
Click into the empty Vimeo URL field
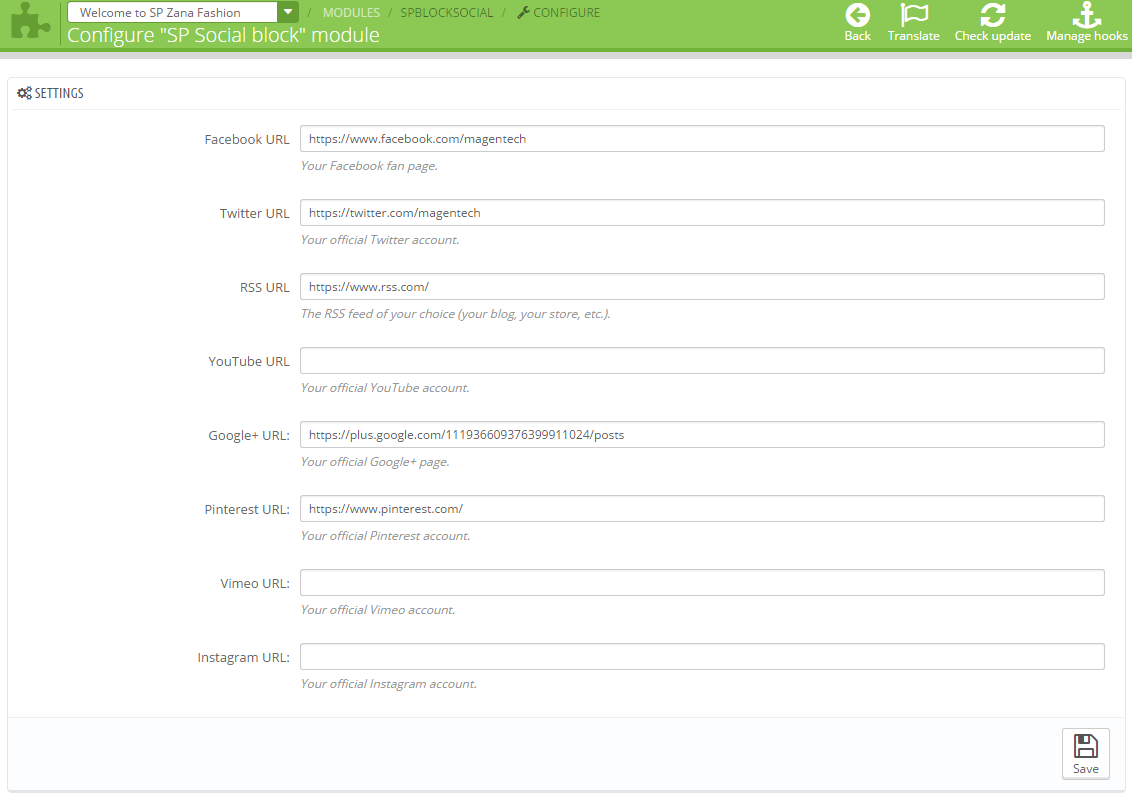[702, 583]
